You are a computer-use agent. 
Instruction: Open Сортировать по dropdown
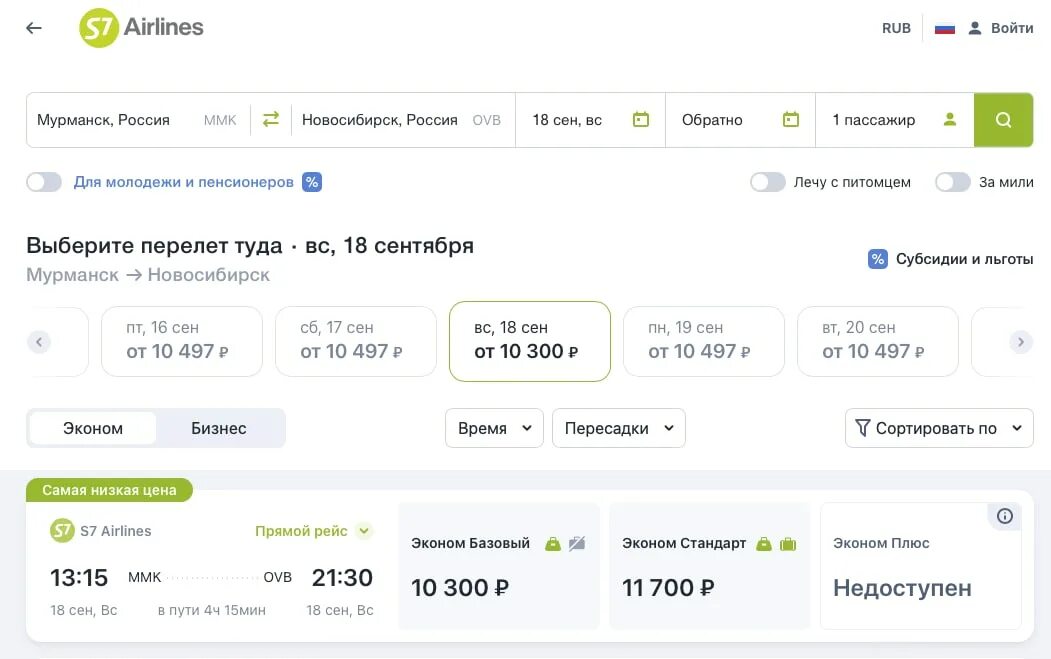click(939, 428)
